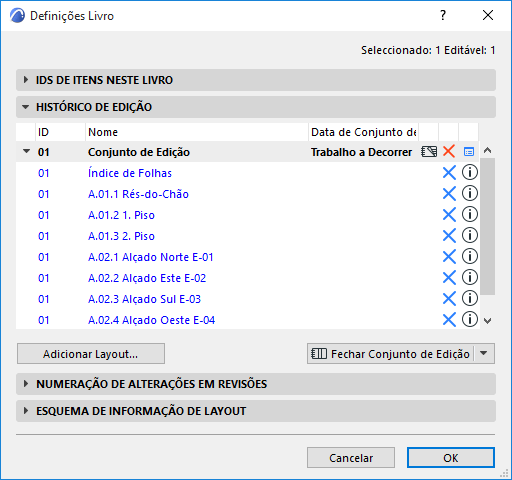Show info for A.01.2 1. Piso

[470, 214]
